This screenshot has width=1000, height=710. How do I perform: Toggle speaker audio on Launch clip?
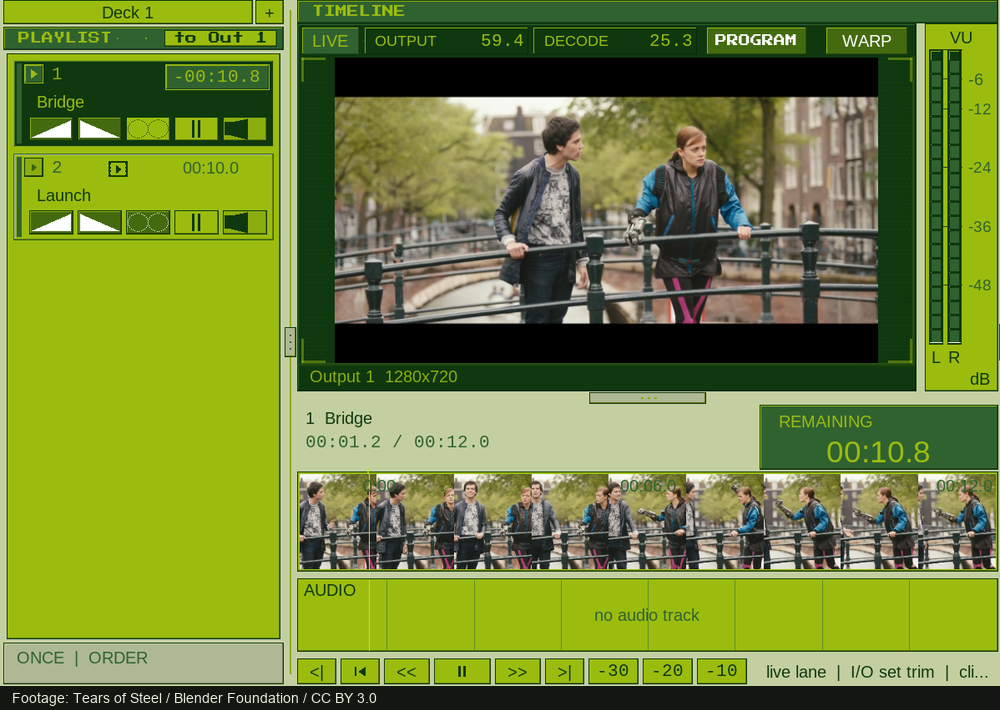[245, 223]
